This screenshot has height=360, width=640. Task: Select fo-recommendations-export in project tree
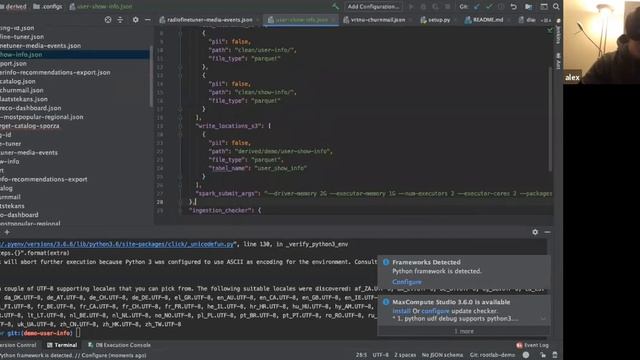44,179
